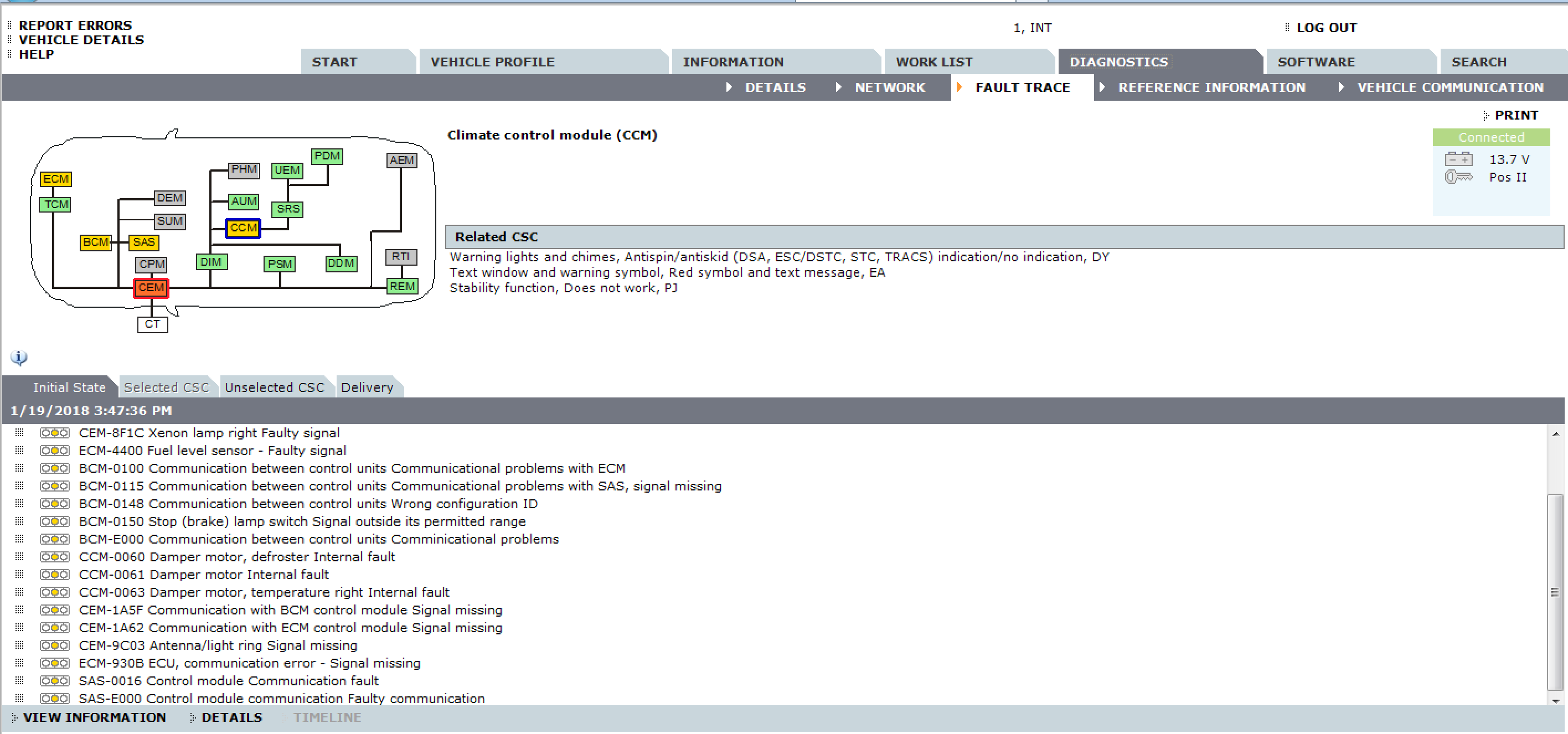This screenshot has height=734, width=1568.
Task: Click VIEW INFORMATION at the bottom
Action: click(x=94, y=717)
